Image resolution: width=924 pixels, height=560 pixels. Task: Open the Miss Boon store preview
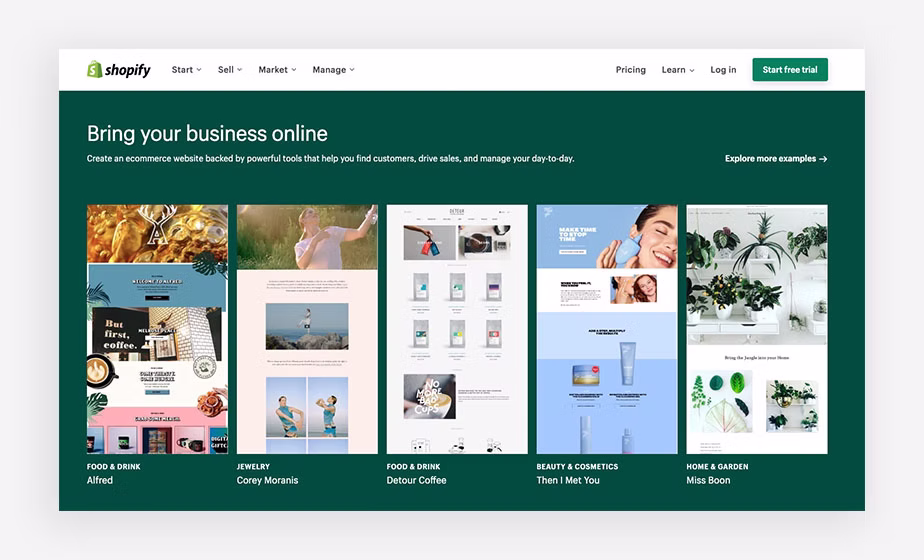click(757, 329)
